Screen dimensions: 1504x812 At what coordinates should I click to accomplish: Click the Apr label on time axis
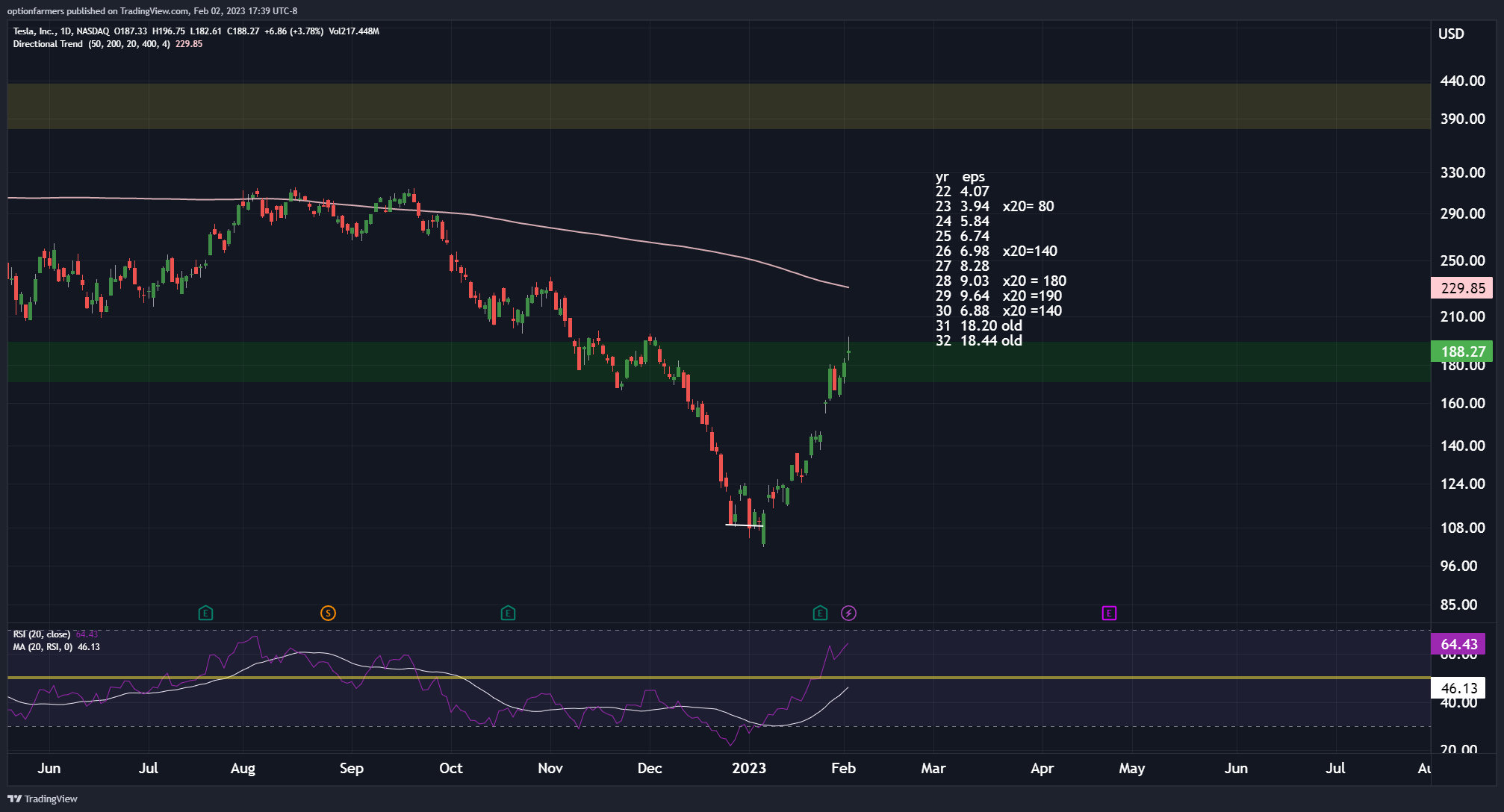(1042, 768)
